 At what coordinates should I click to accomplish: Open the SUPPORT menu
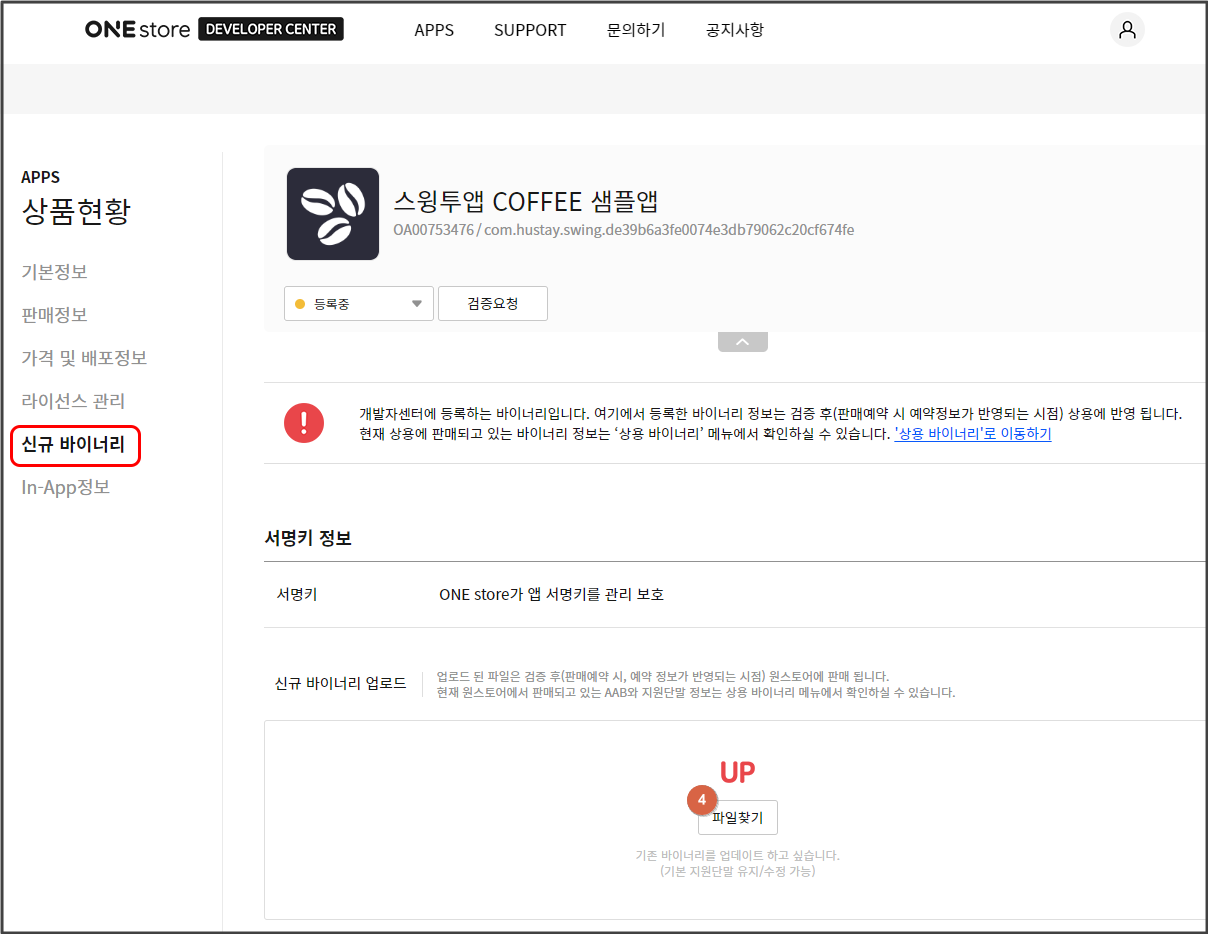(530, 30)
